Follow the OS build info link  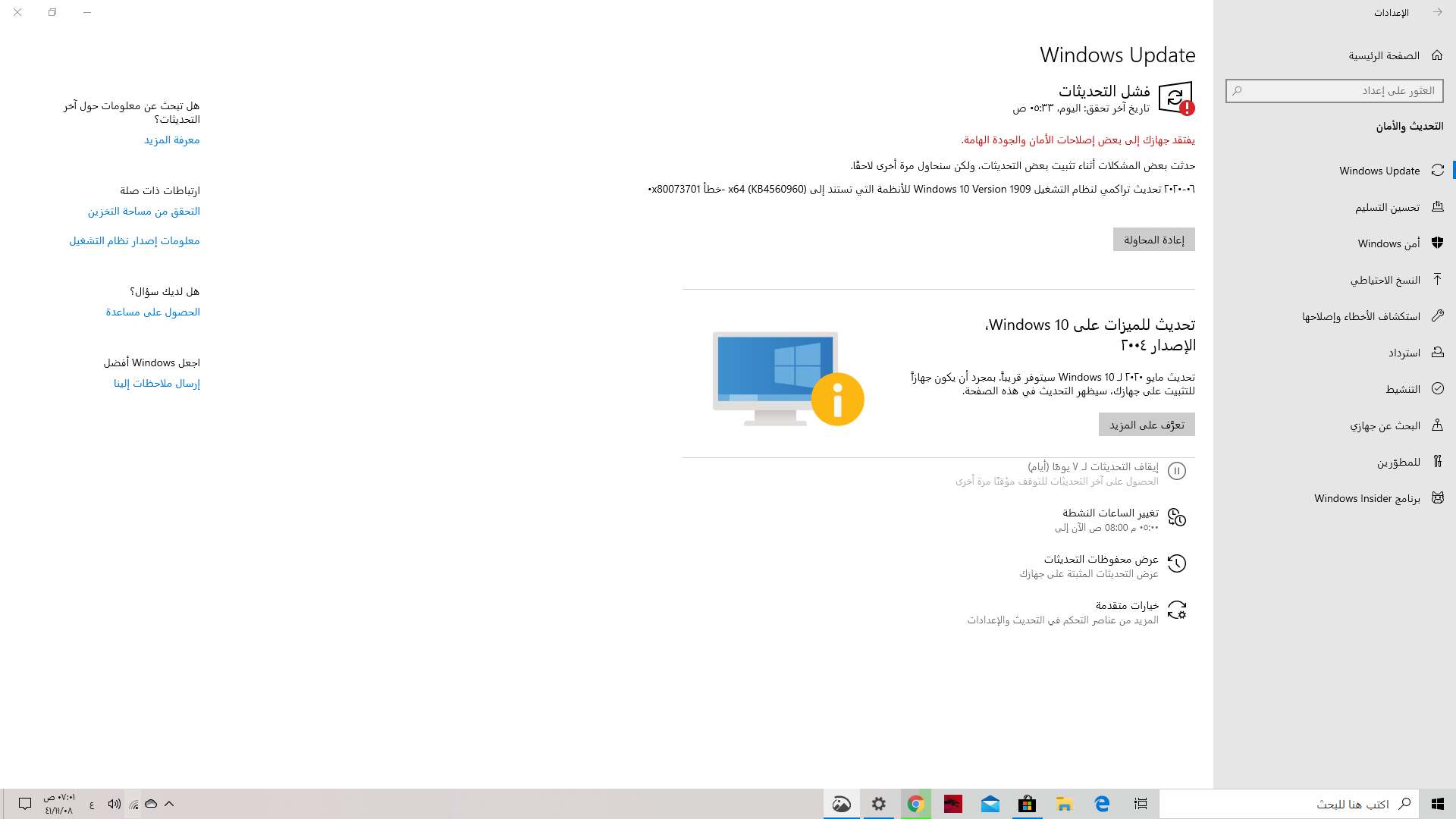(x=135, y=241)
